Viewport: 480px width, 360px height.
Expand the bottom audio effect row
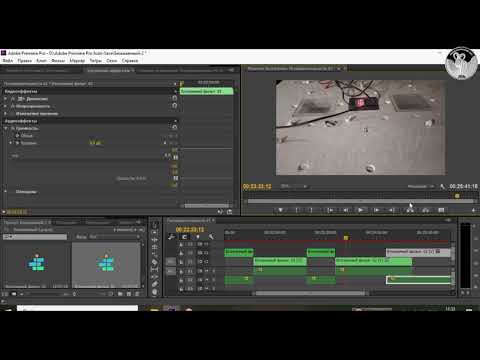click(5, 192)
